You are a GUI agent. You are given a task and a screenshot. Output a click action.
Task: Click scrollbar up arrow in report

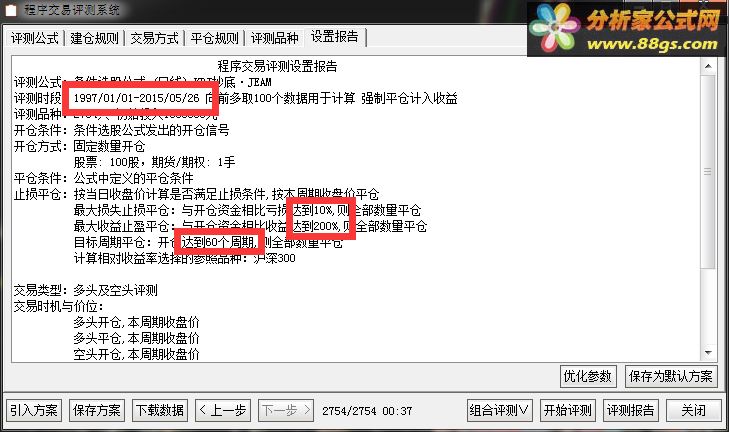[x=708, y=66]
